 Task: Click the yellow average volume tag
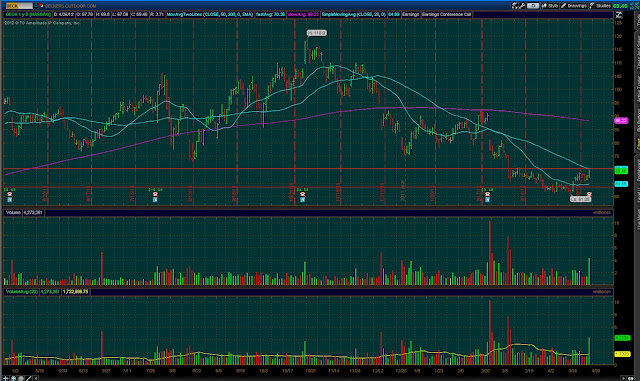point(622,354)
